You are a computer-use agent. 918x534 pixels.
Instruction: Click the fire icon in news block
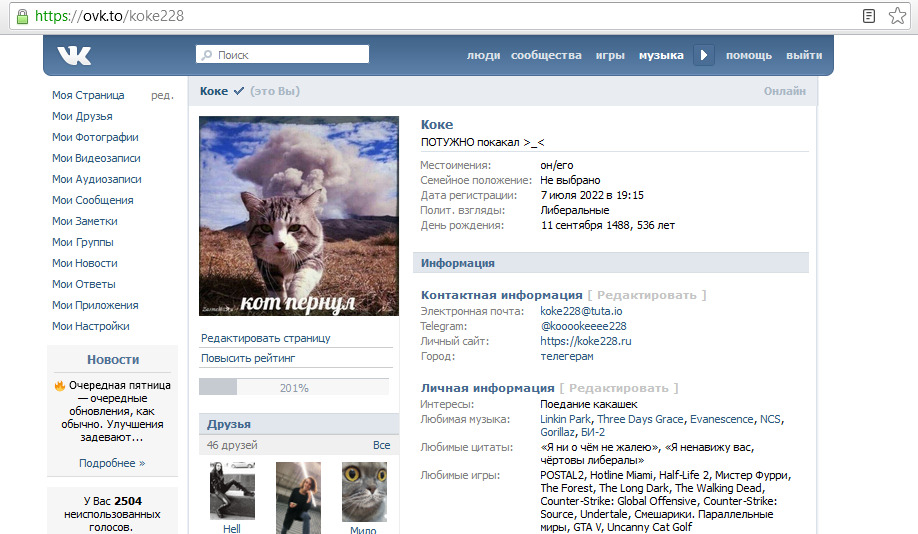coord(59,385)
